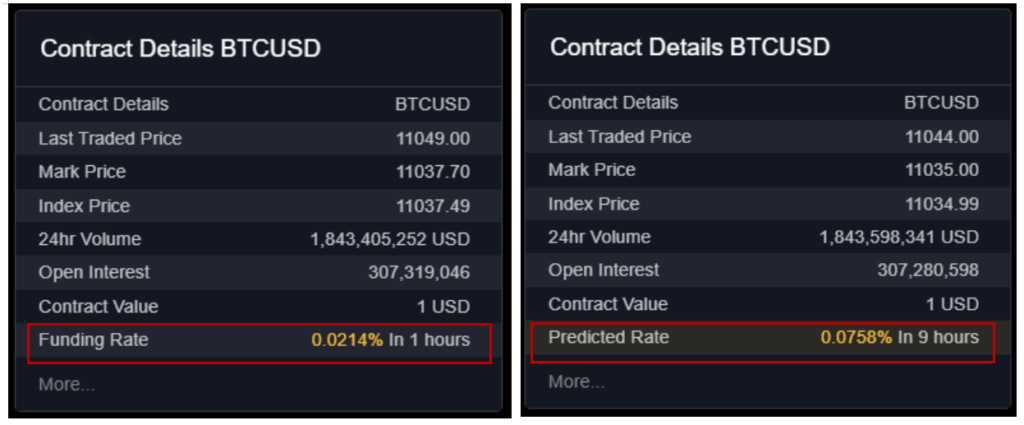The height and width of the screenshot is (425, 1024).
Task: Click Mark Price 11037.70 value
Action: (432, 172)
